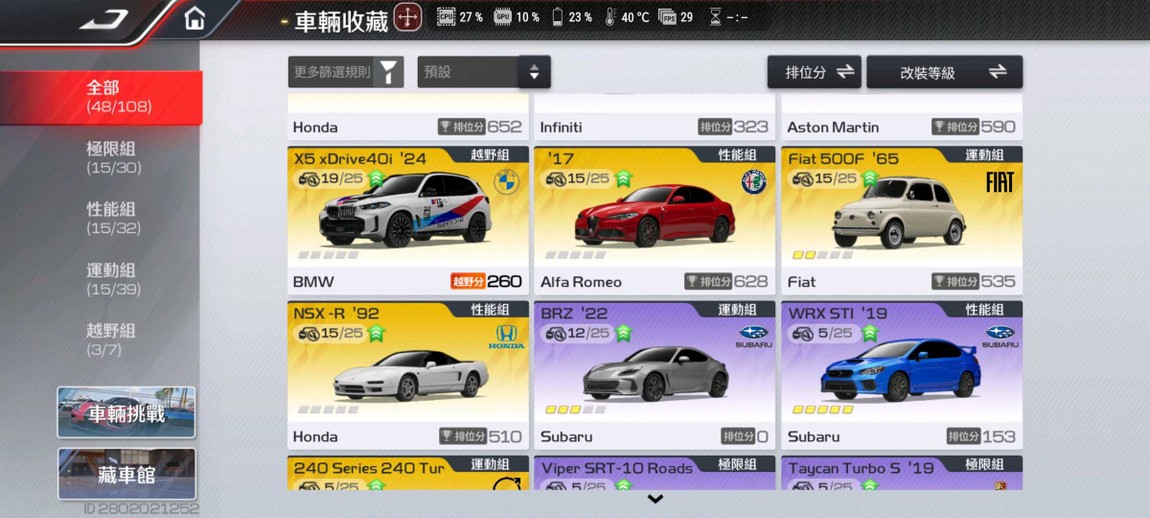Open the 藏車館 button

(126, 474)
